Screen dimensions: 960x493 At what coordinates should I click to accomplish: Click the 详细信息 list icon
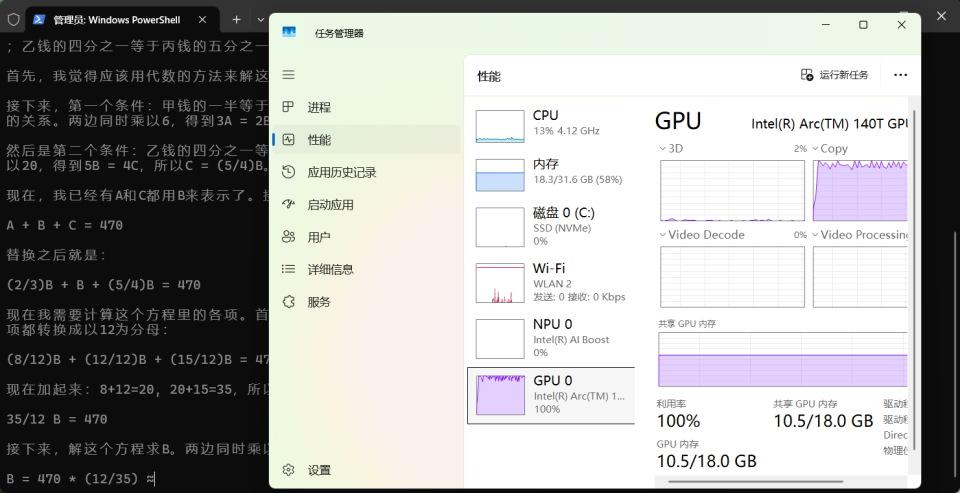pyautogui.click(x=288, y=269)
